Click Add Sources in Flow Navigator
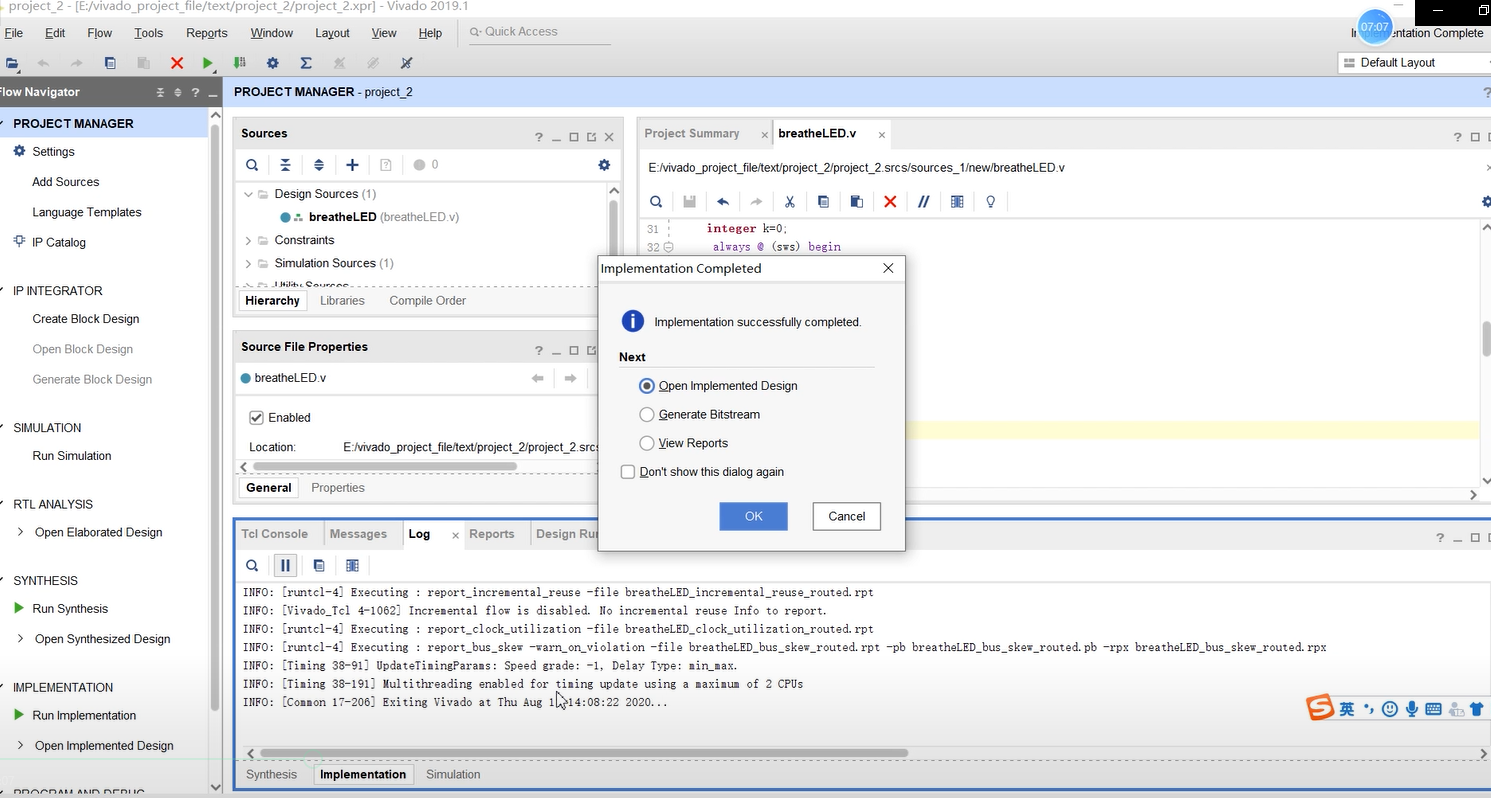1491x798 pixels. pos(66,182)
